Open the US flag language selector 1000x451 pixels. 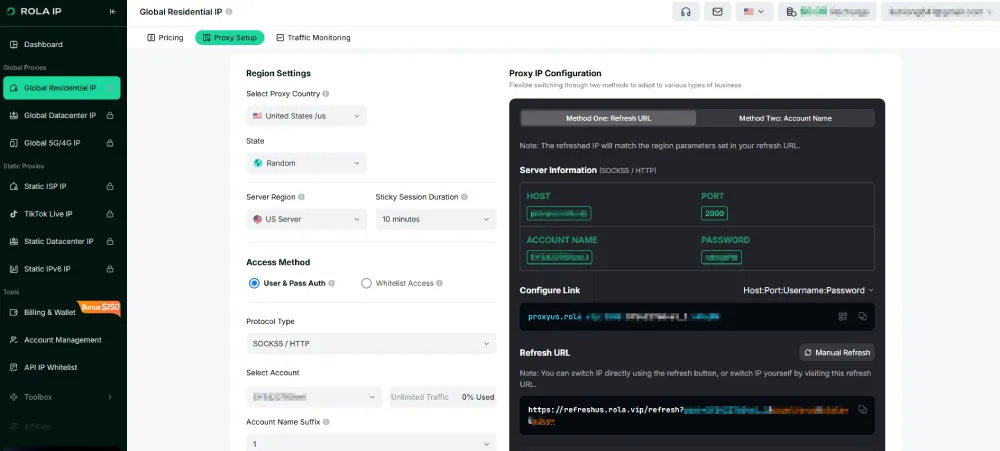[x=754, y=11]
